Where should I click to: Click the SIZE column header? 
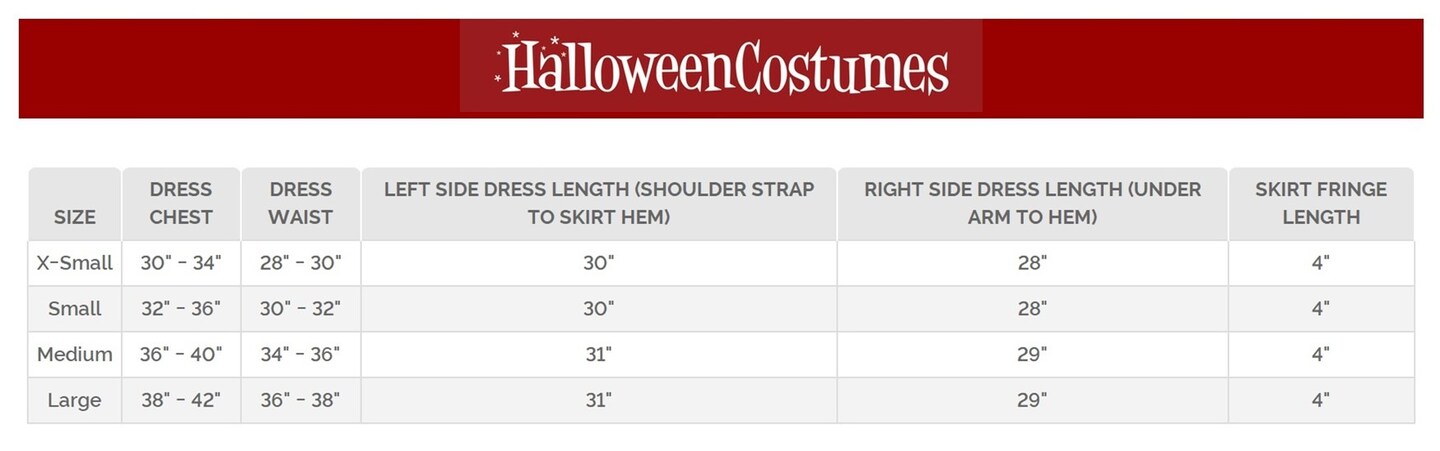pyautogui.click(x=75, y=216)
